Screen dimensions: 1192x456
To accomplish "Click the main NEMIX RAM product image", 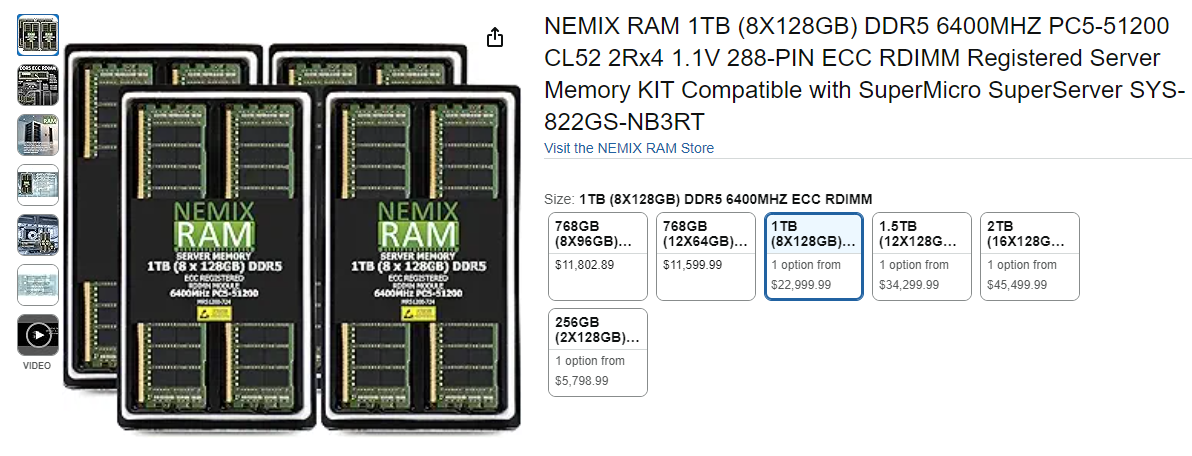I will tap(292, 240).
